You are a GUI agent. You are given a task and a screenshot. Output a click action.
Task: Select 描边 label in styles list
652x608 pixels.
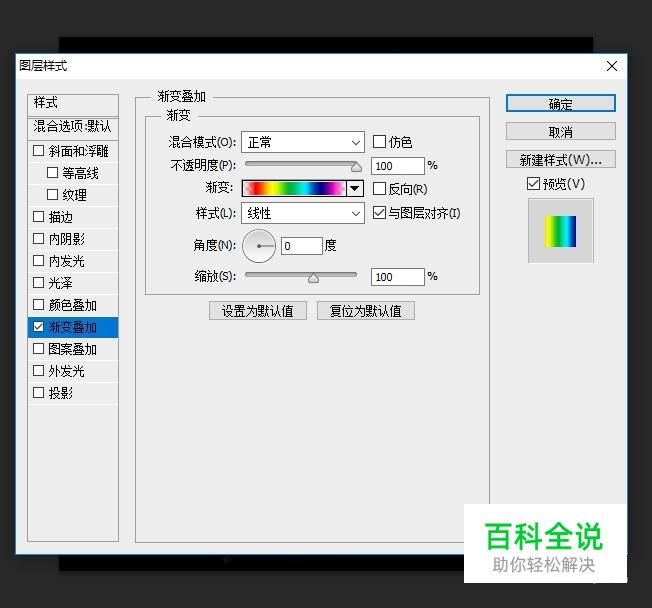[61, 217]
